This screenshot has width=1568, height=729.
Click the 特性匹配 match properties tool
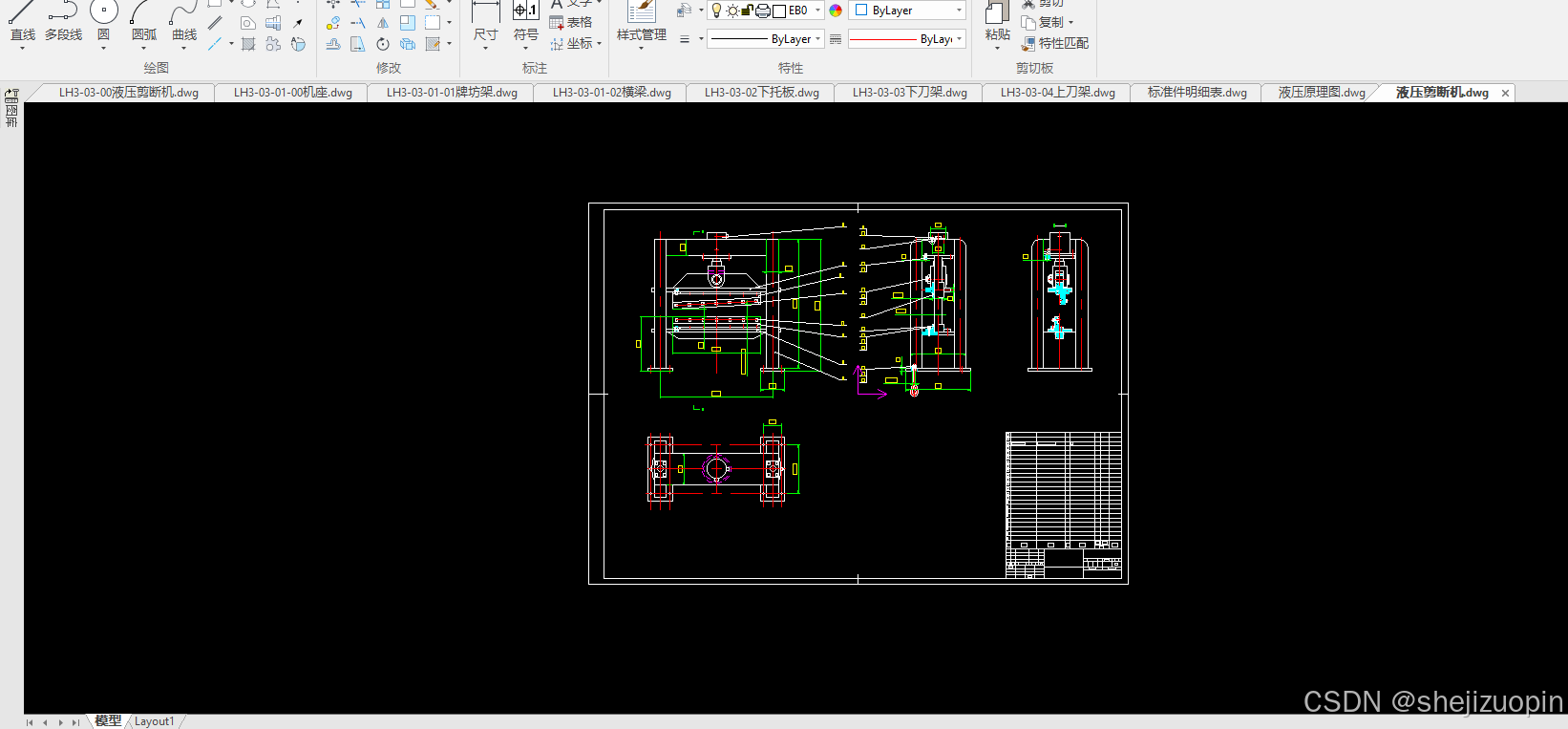[x=1055, y=43]
